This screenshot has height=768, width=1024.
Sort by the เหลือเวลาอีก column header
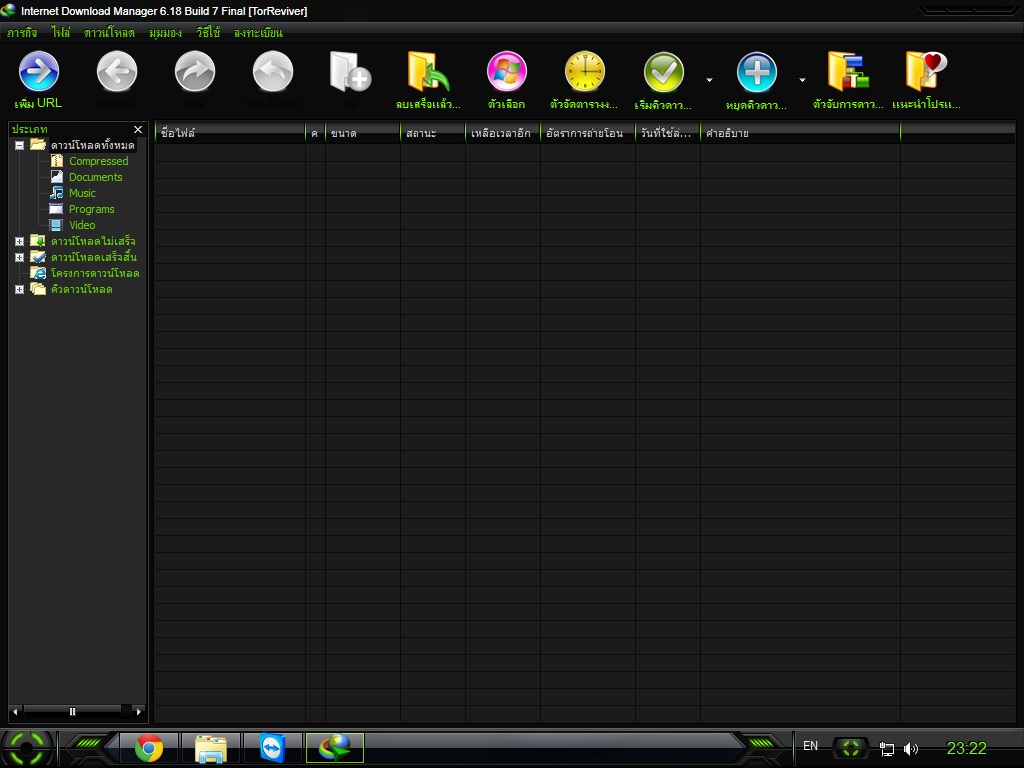[503, 133]
